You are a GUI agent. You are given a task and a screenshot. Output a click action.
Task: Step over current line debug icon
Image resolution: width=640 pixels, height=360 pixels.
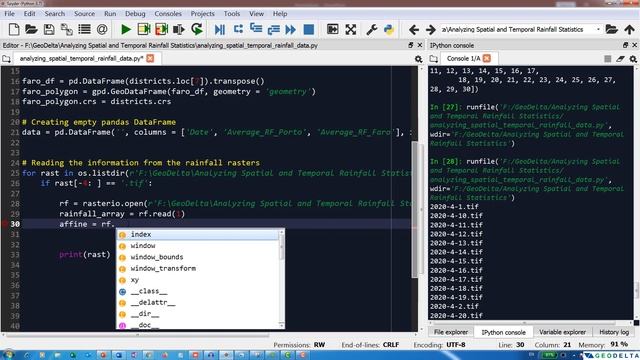tap(238, 29)
